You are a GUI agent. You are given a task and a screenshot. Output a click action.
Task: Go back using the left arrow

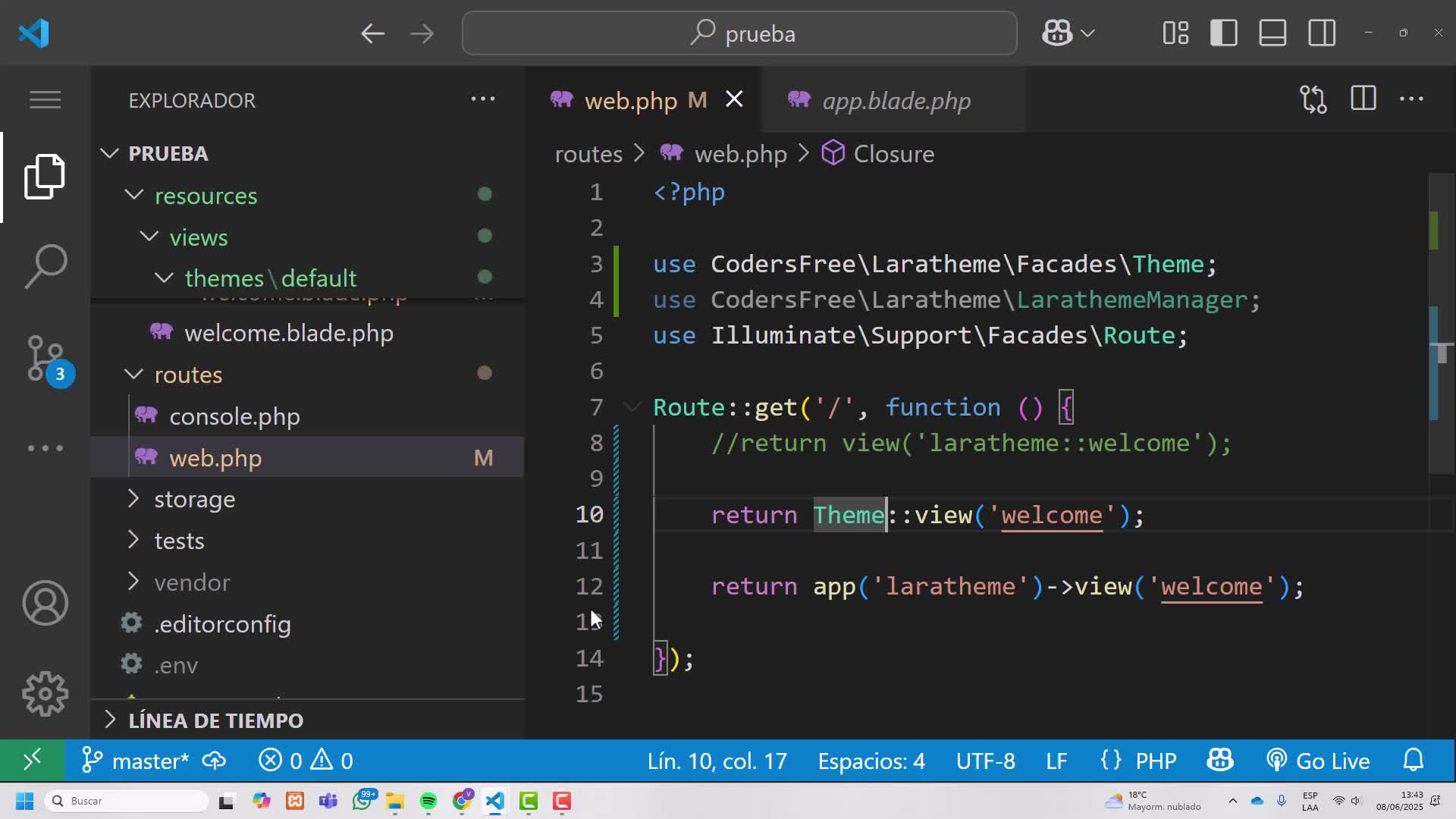click(372, 33)
